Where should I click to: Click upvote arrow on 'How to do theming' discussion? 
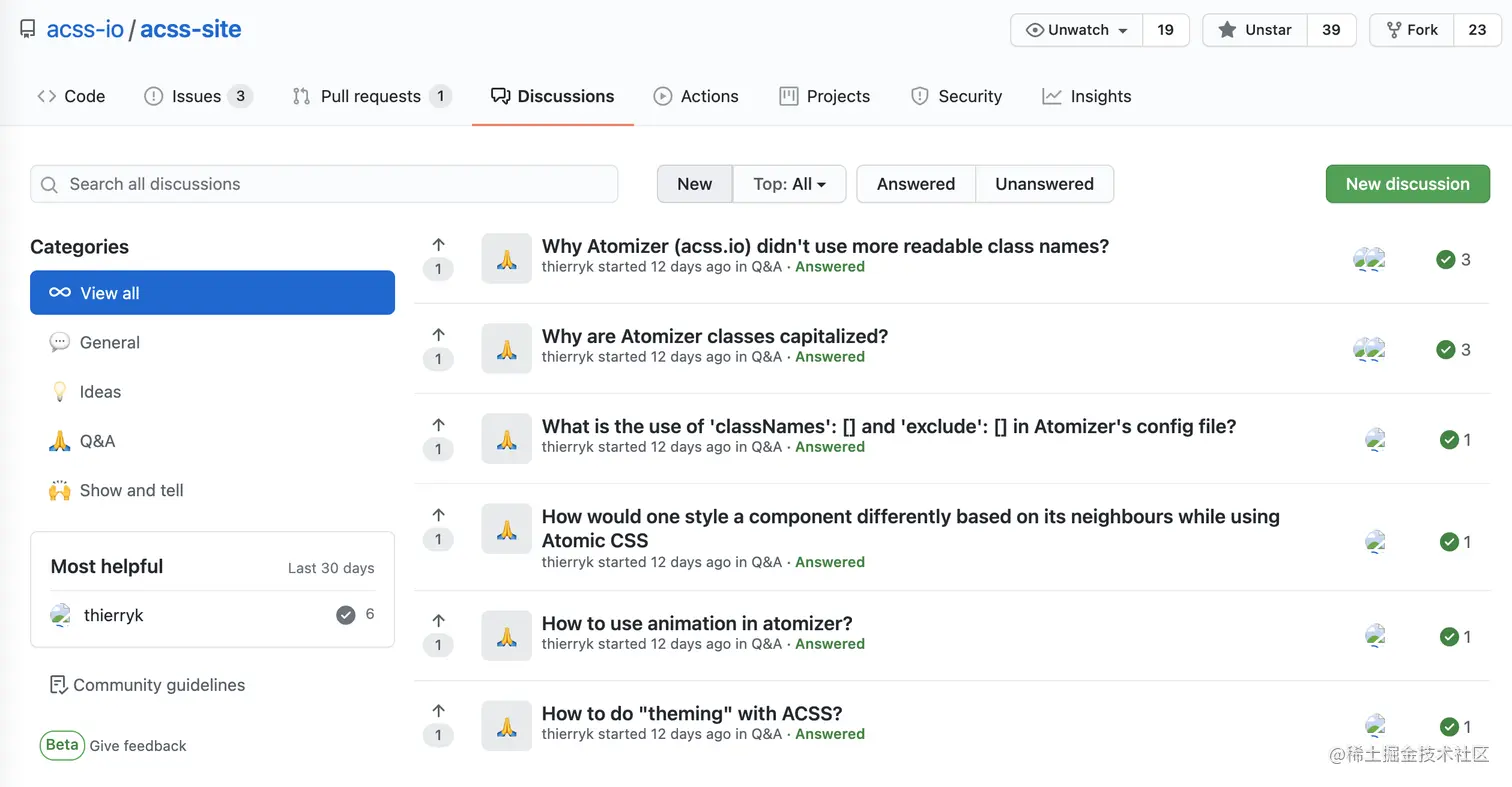point(438,711)
